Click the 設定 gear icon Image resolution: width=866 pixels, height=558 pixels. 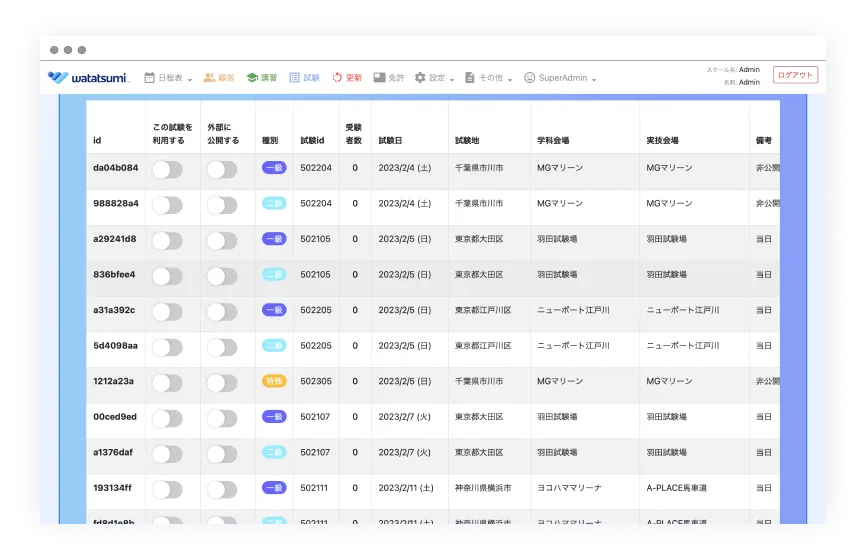coord(420,77)
